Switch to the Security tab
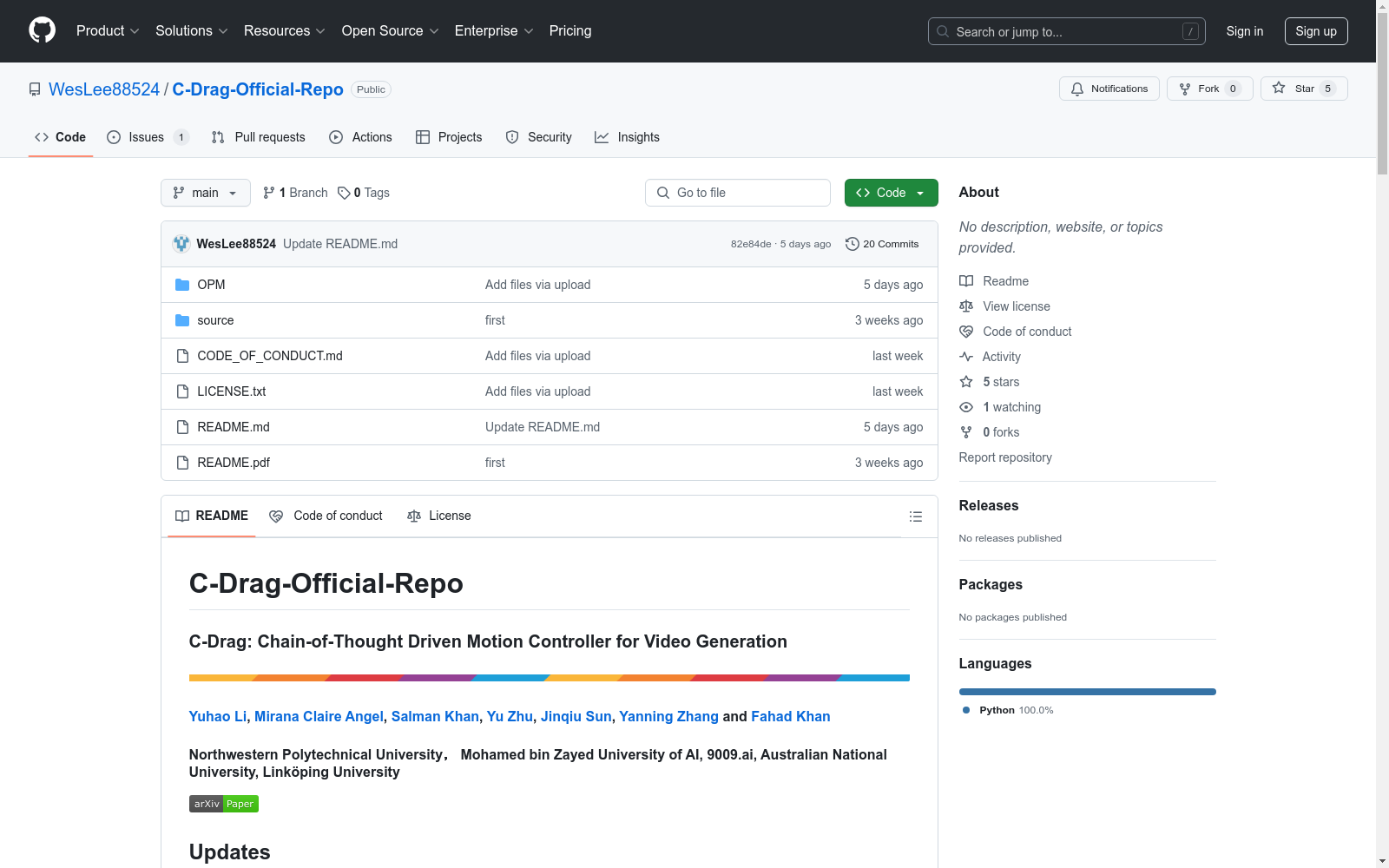The height and width of the screenshot is (868, 1389). (539, 137)
